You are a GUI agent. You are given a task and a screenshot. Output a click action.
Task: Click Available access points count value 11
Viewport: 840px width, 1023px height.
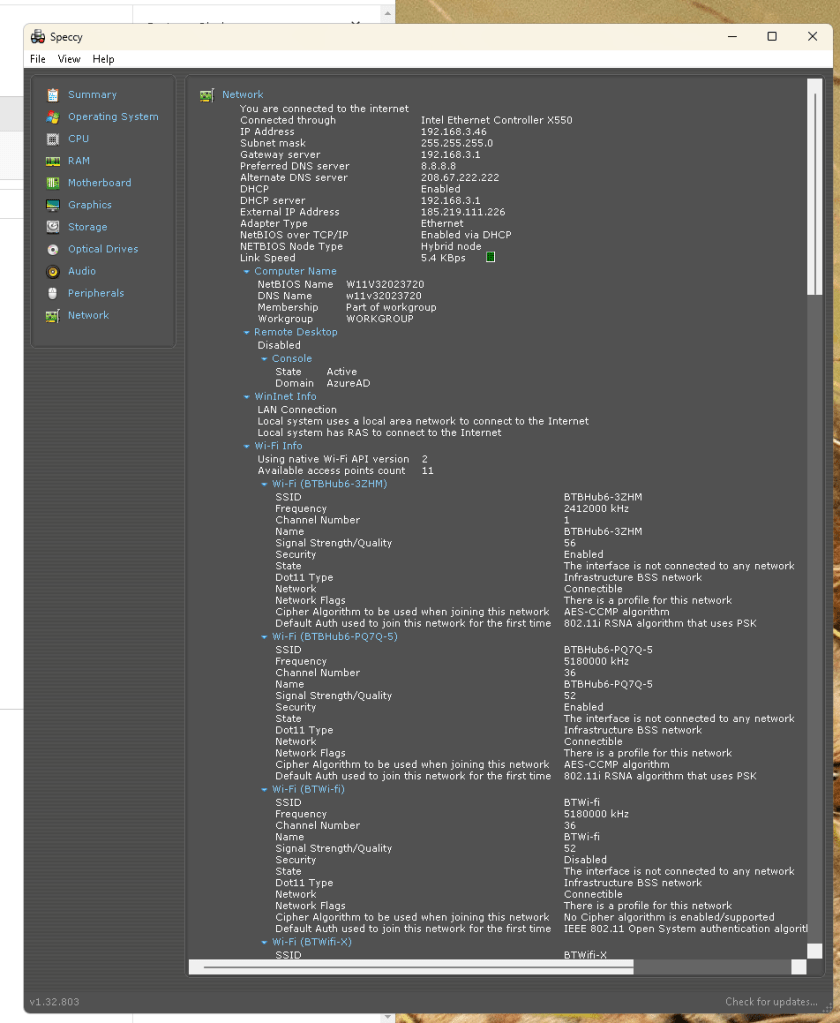tap(427, 471)
